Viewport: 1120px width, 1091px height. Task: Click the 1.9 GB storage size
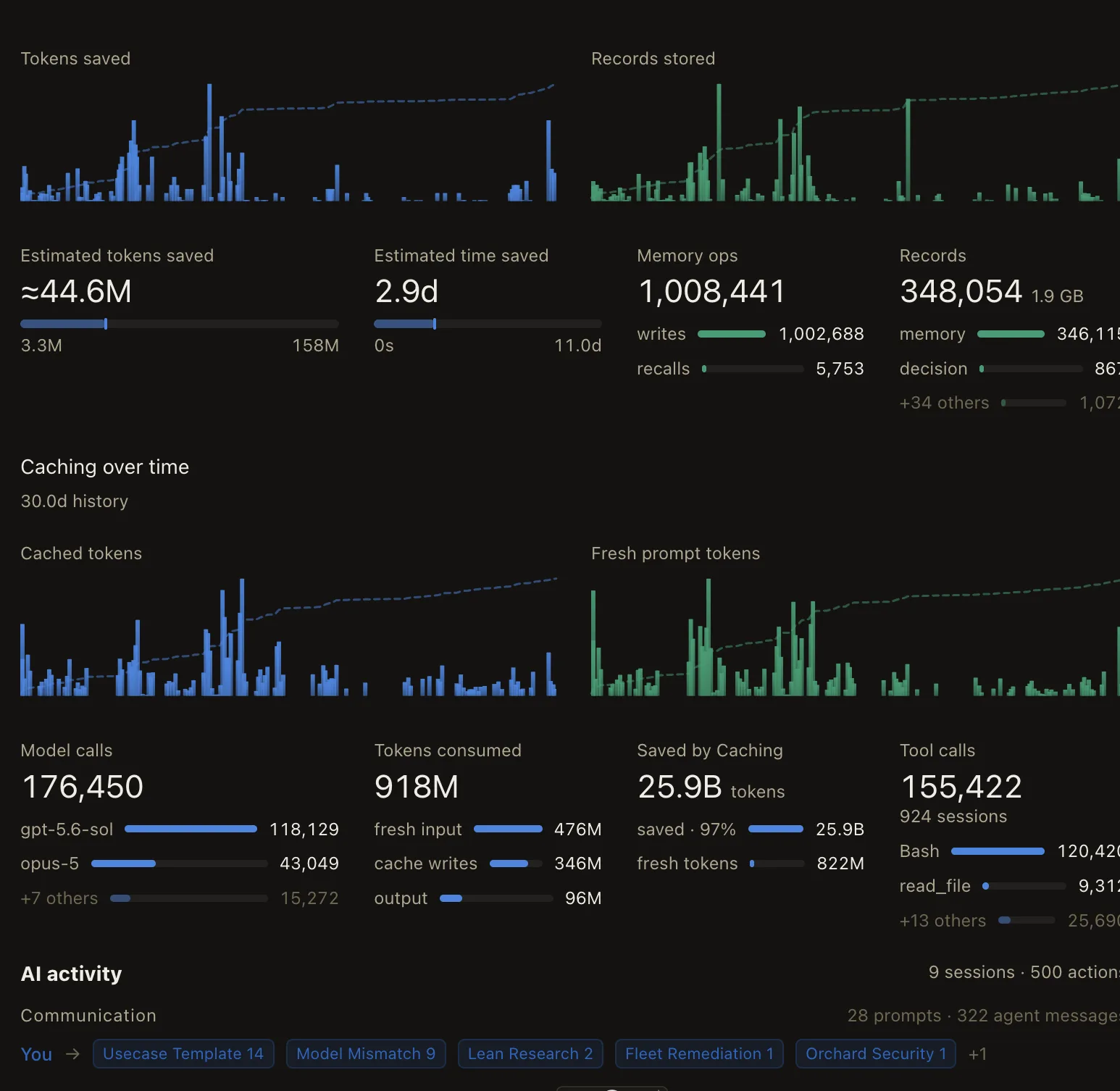click(1058, 296)
